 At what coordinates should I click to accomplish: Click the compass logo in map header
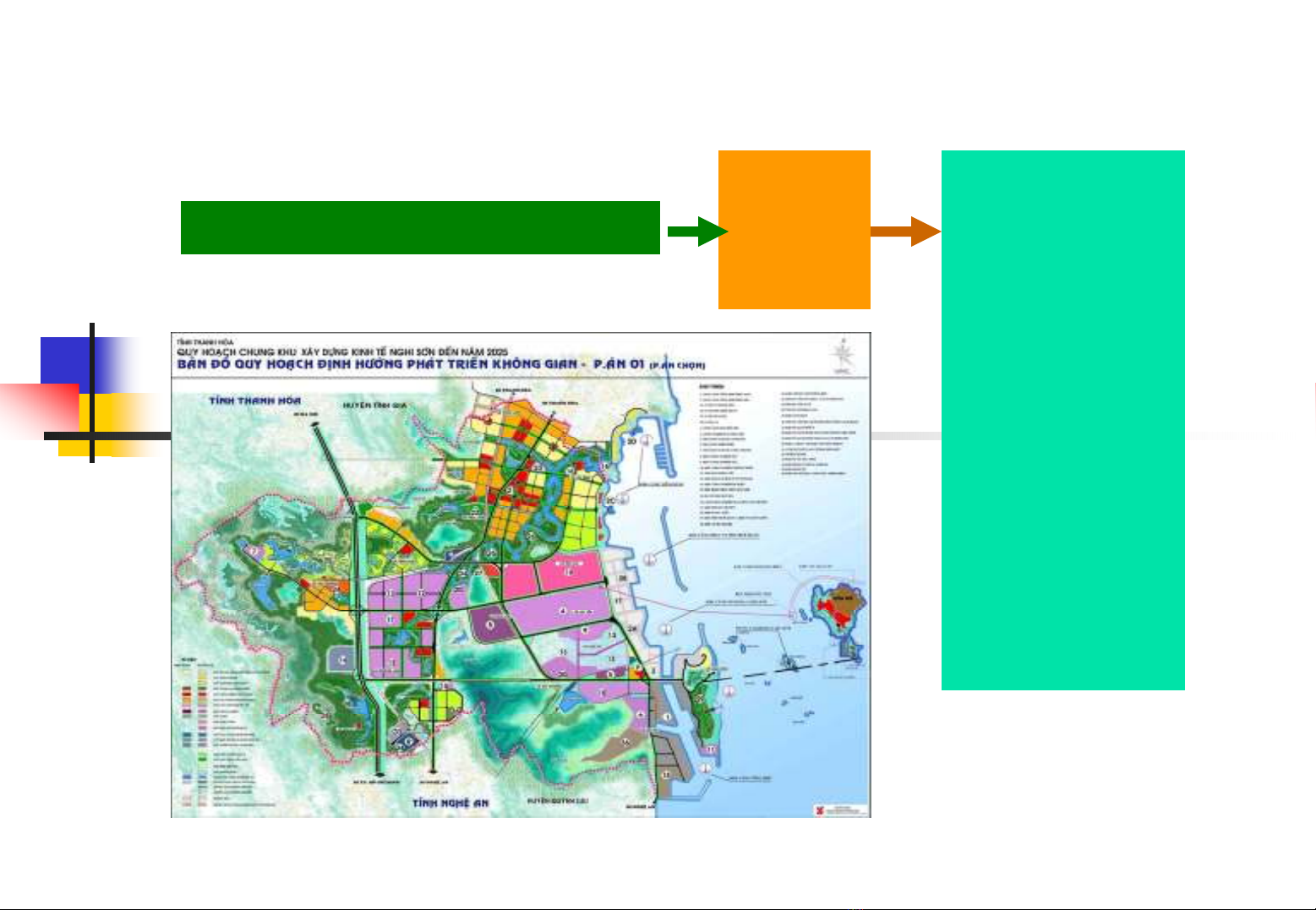841,356
